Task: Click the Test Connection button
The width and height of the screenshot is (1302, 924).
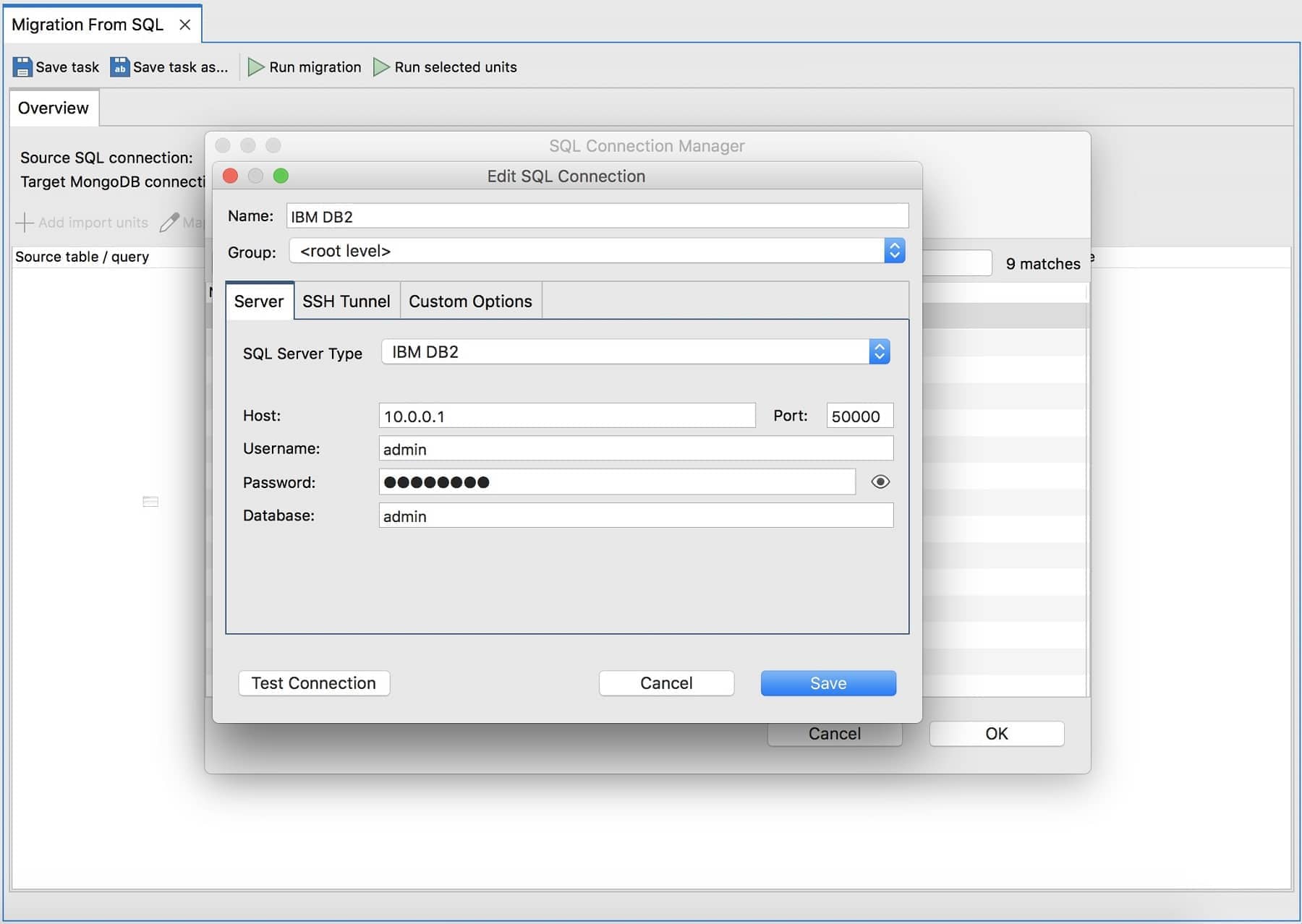Action: (314, 683)
